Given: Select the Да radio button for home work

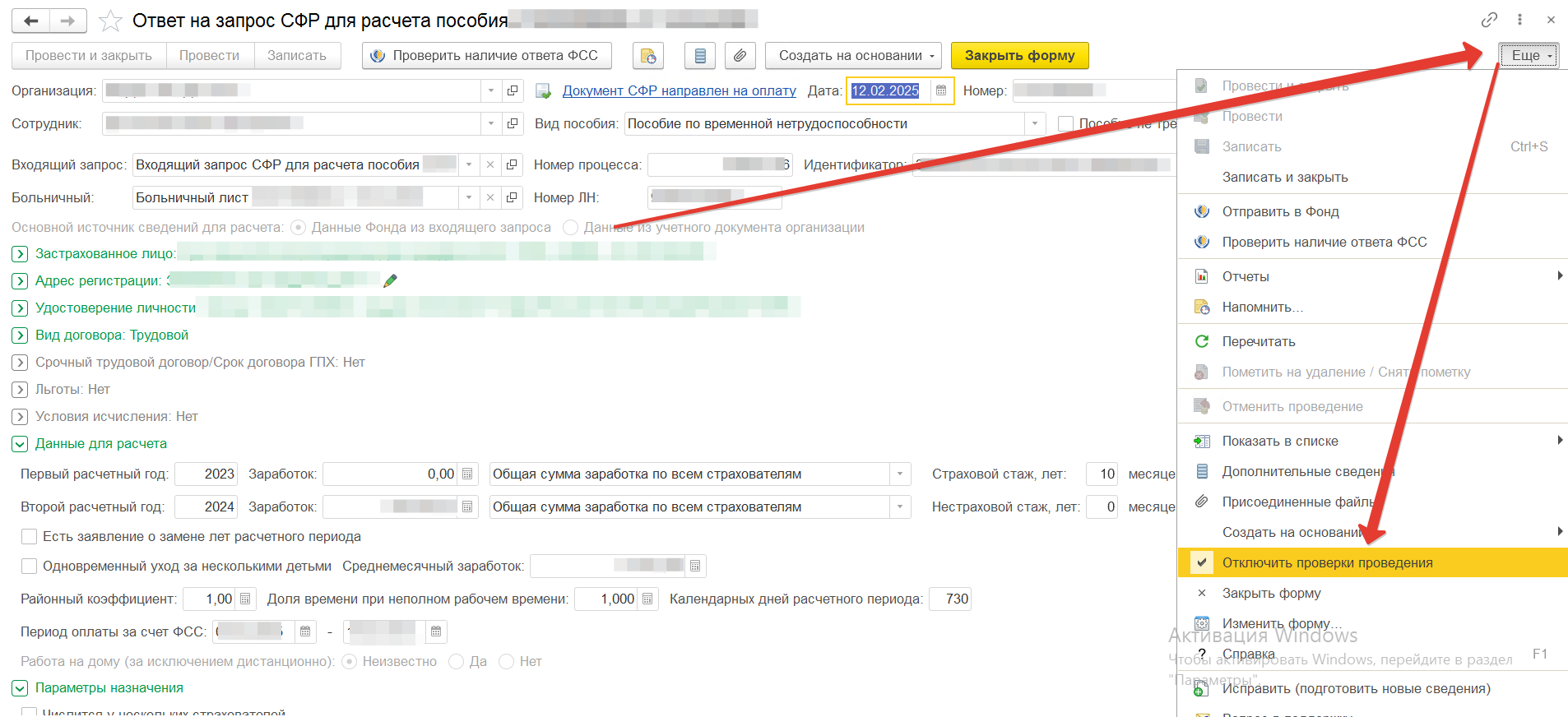Looking at the screenshot, I should point(457,662).
